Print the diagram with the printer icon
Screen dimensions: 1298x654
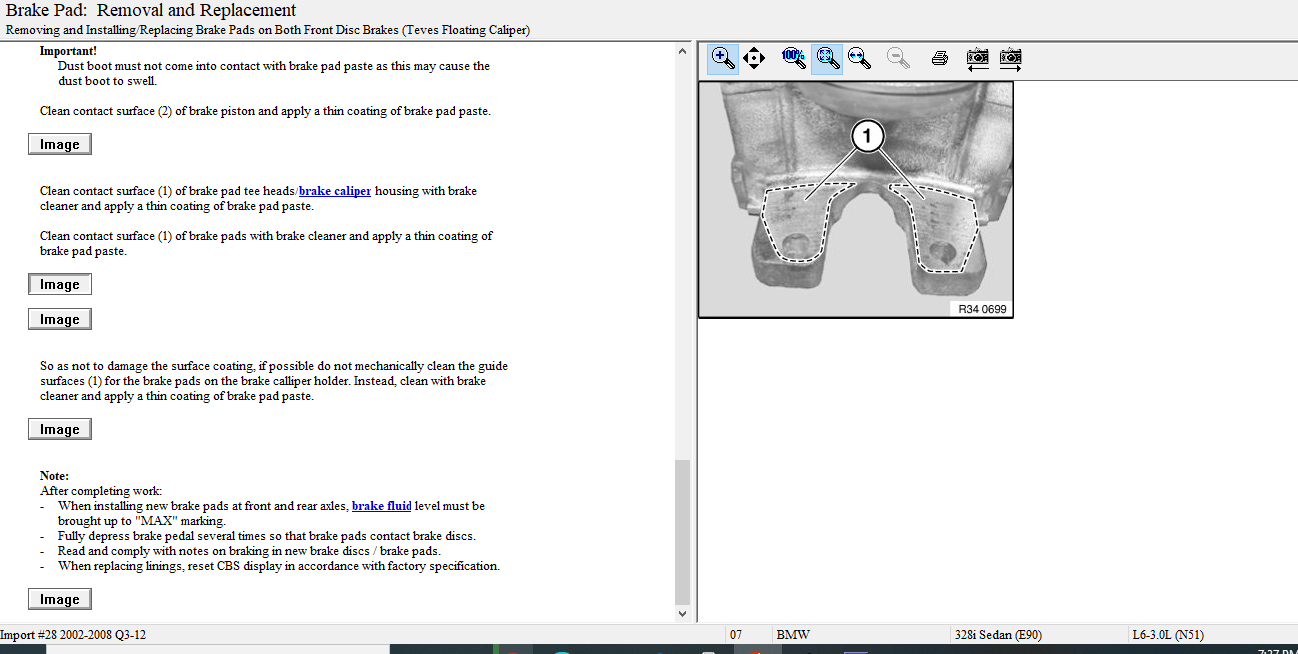(x=939, y=58)
